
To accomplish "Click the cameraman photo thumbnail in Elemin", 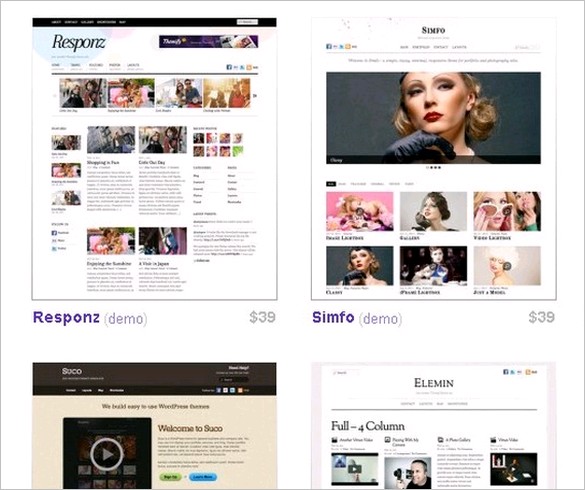I will [407, 473].
